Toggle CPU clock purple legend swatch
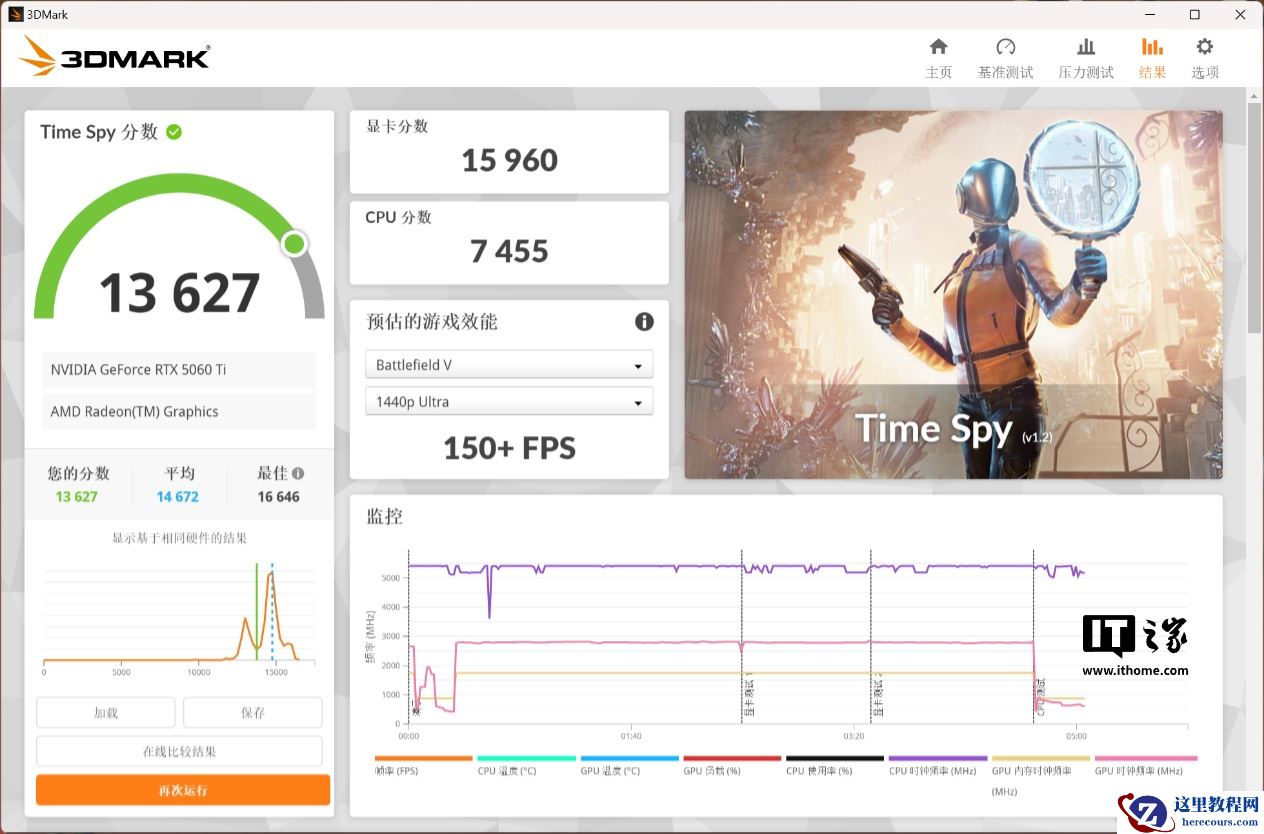Viewport: 1264px width, 834px height. [938, 758]
